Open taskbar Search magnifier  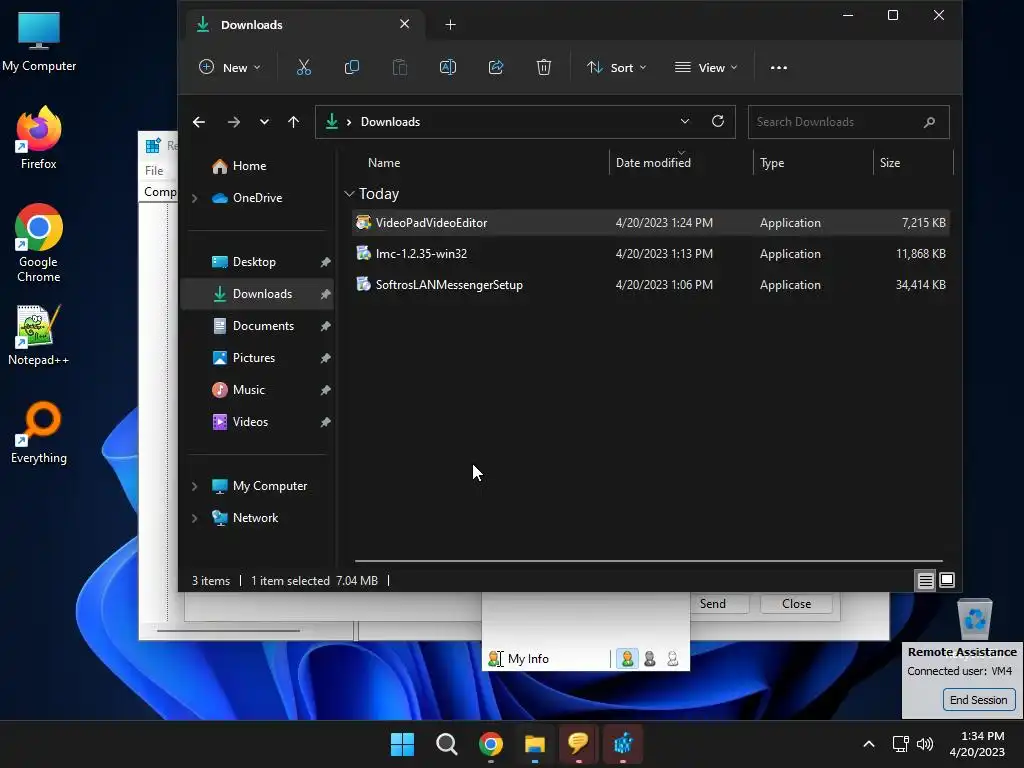(x=447, y=744)
